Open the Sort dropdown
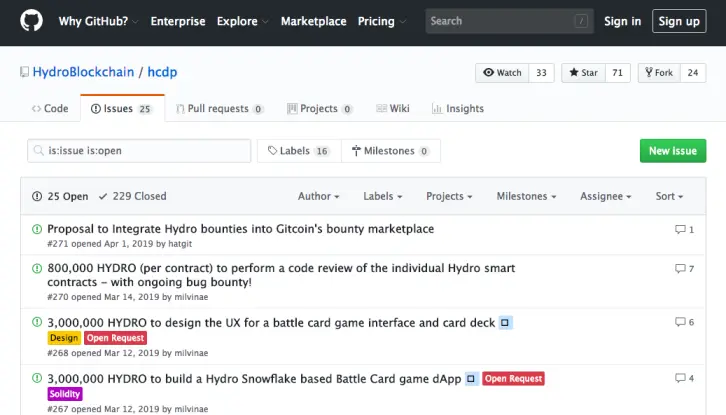This screenshot has width=726, height=415. (x=669, y=196)
